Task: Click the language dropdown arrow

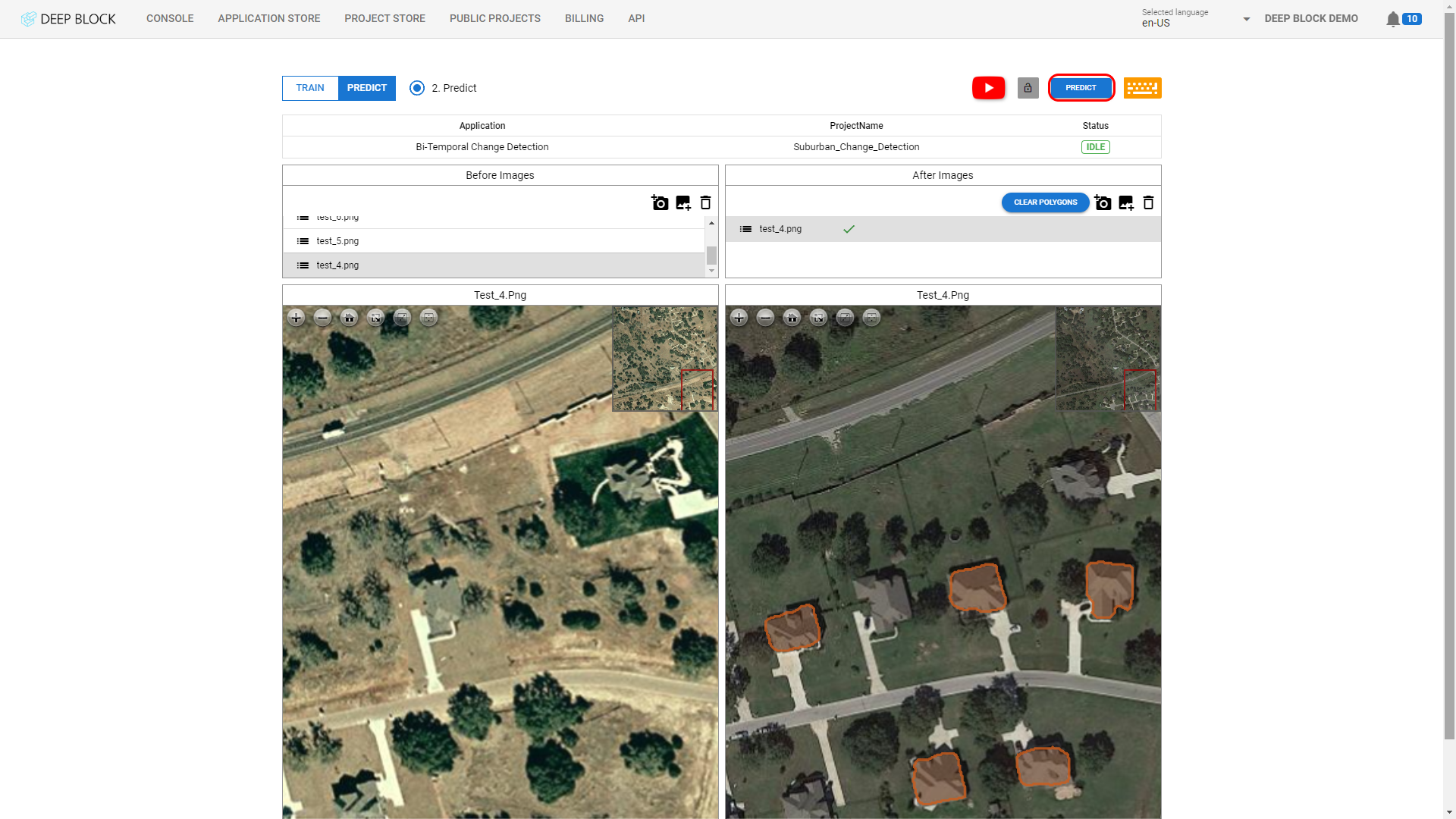Action: (1246, 19)
